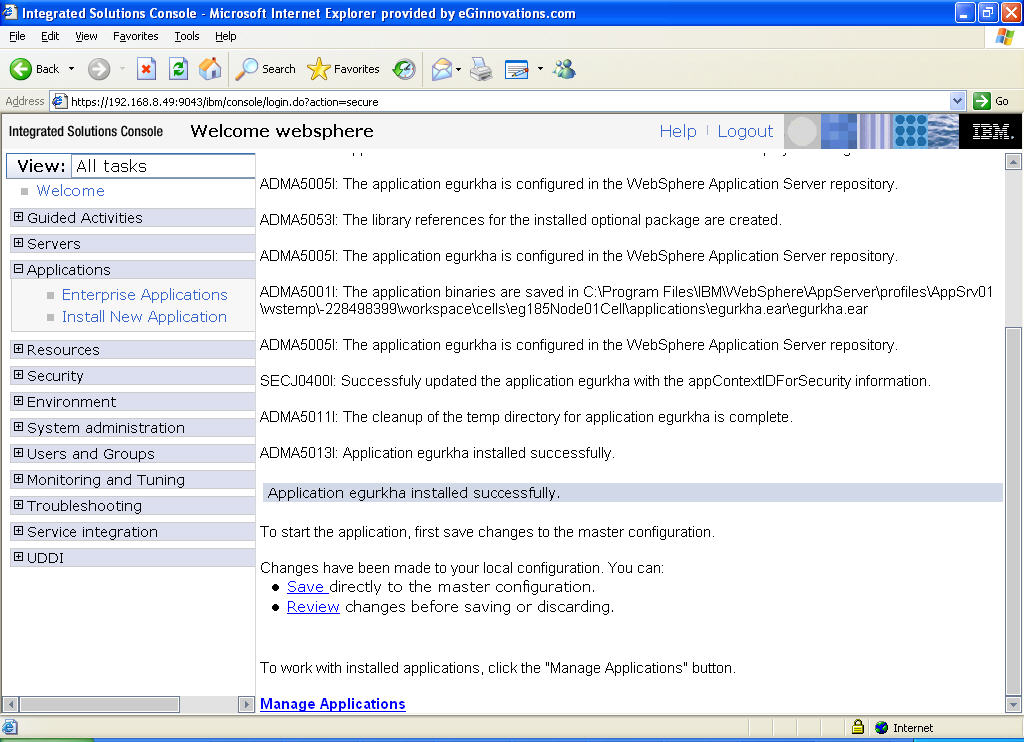Open the View menu
The width and height of the screenshot is (1024, 742).
click(86, 36)
